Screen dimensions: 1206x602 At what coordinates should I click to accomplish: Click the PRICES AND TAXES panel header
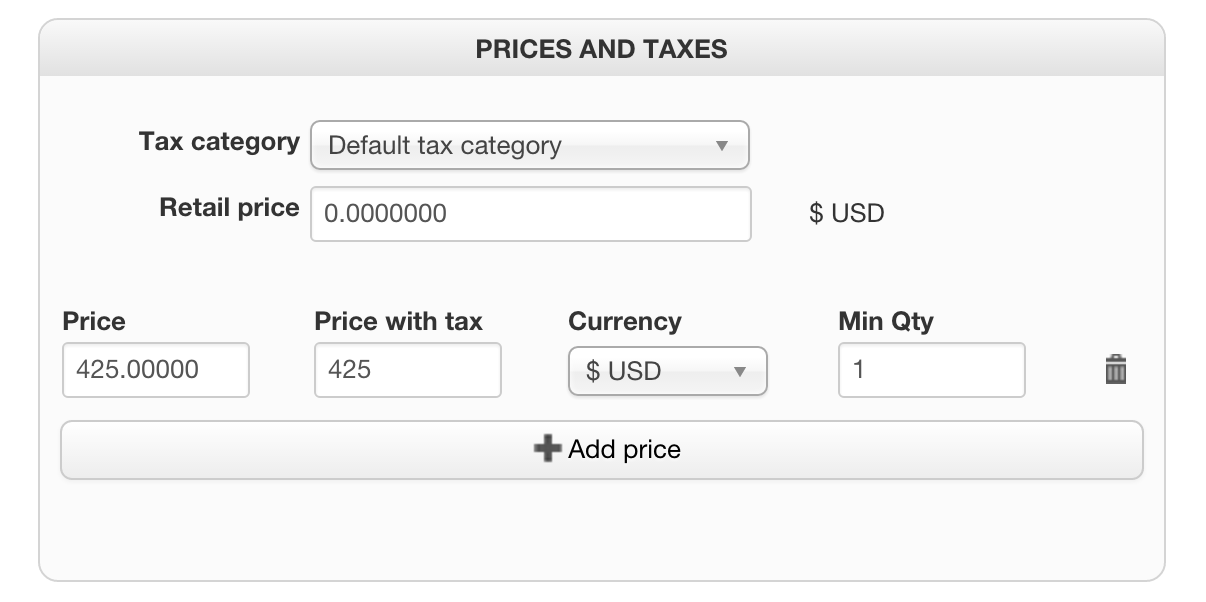(601, 49)
